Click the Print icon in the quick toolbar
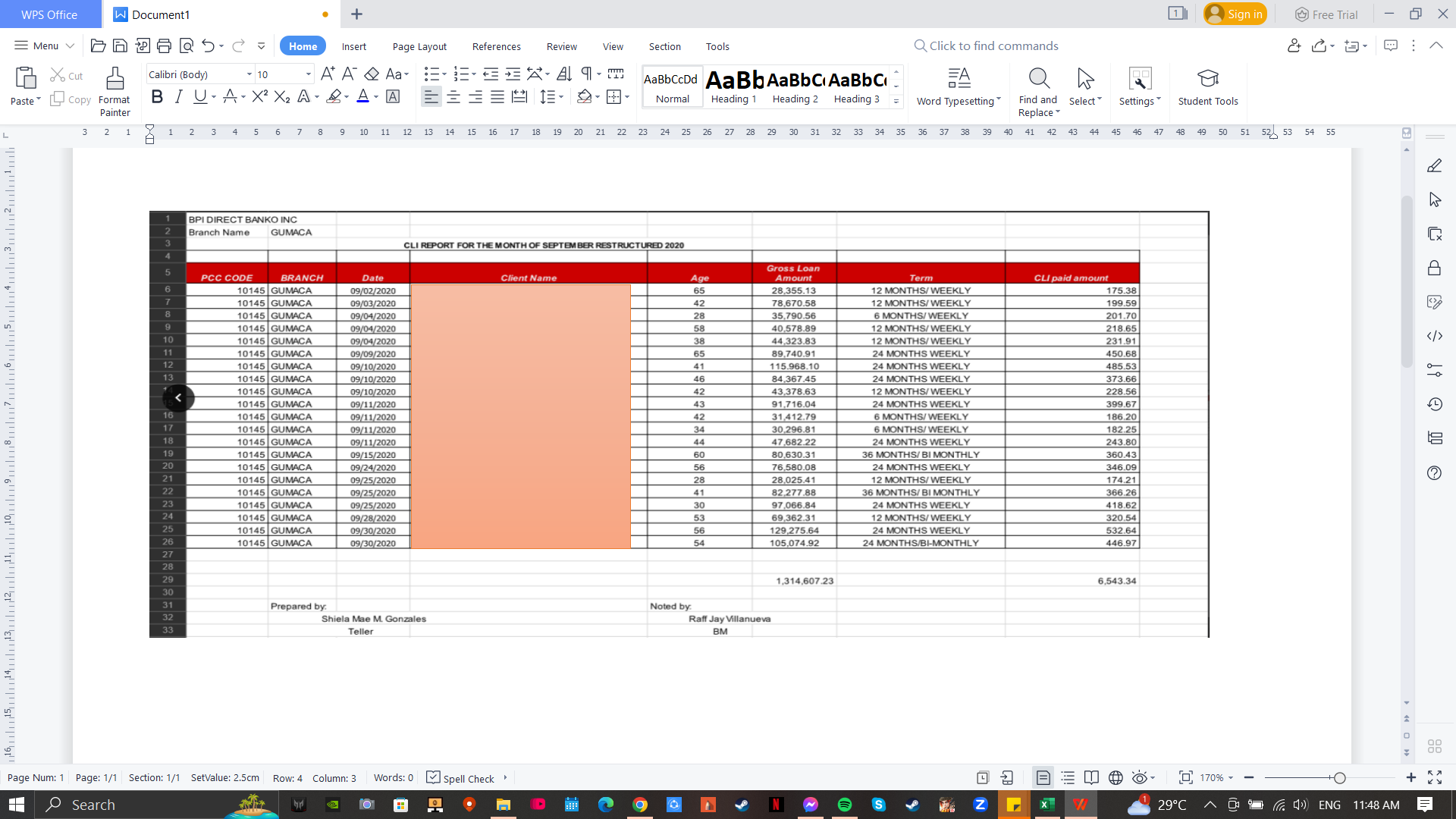The height and width of the screenshot is (819, 1456). (164, 46)
